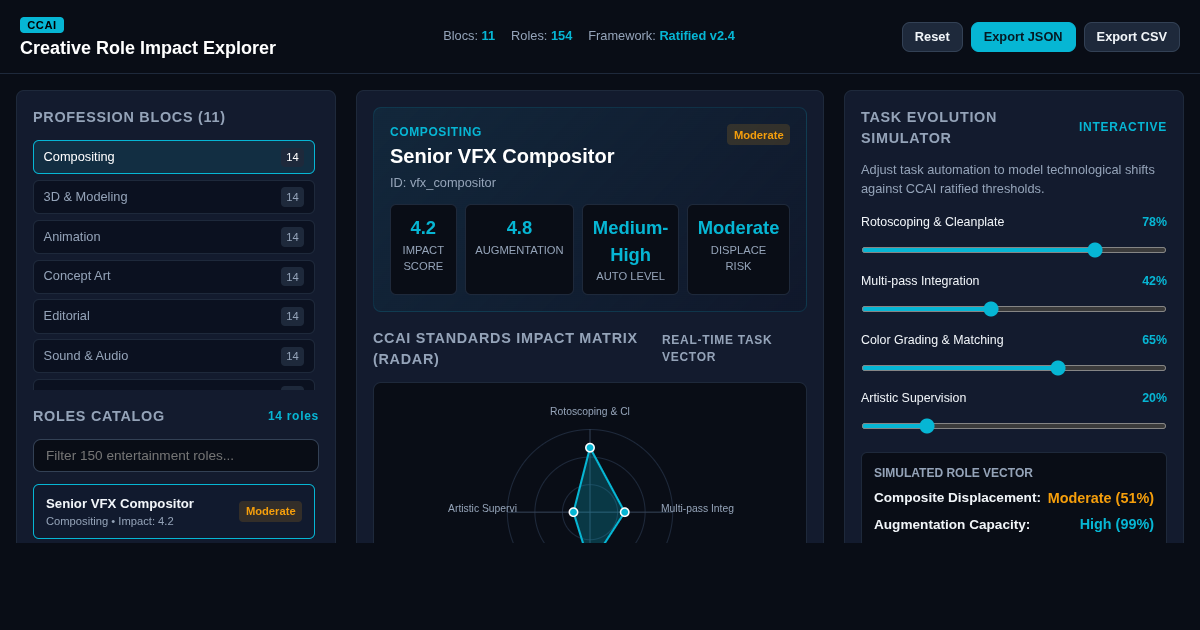Click the Rotoscoping radar axis label
Image resolution: width=1200 pixels, height=630 pixels.
[590, 411]
